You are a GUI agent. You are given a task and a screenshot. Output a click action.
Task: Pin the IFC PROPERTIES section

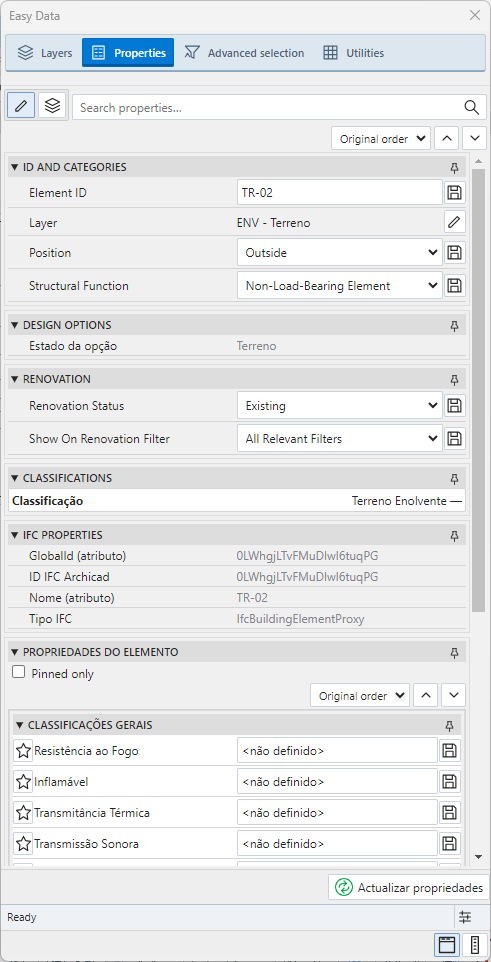click(x=454, y=535)
